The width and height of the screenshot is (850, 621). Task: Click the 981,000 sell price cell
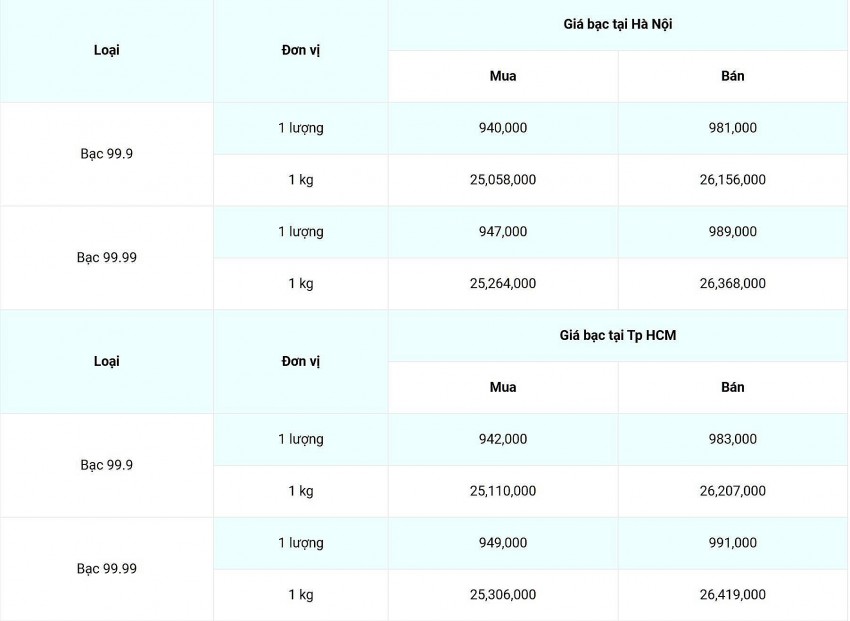(733, 128)
